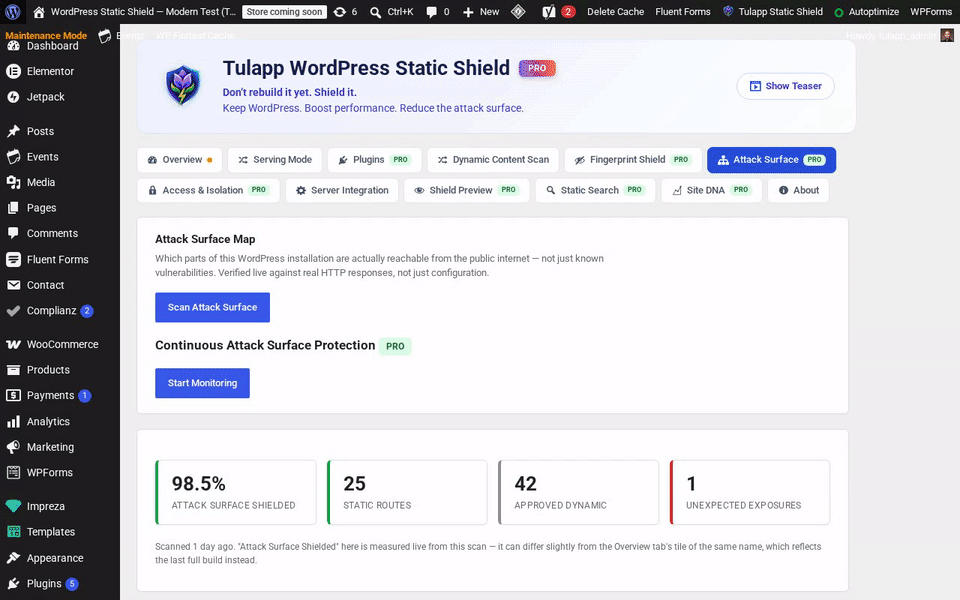Click the Marketing megaphone icon
The image size is (960, 600).
[x=13, y=447]
